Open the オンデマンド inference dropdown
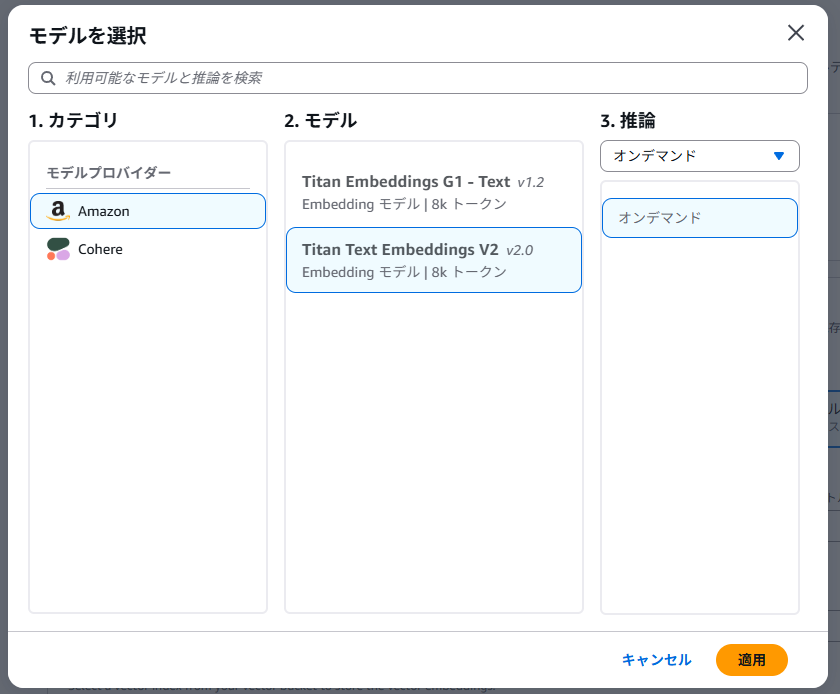 point(700,156)
